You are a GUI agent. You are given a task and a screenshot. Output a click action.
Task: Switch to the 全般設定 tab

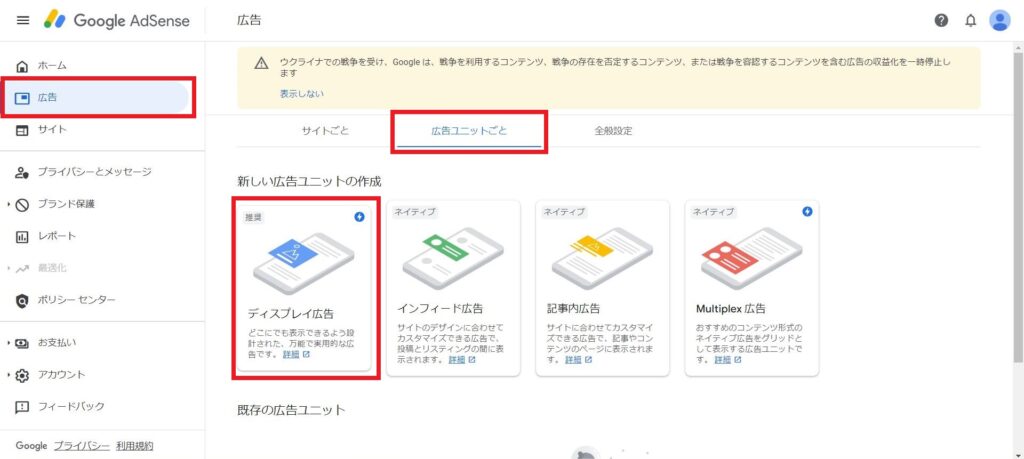613,131
